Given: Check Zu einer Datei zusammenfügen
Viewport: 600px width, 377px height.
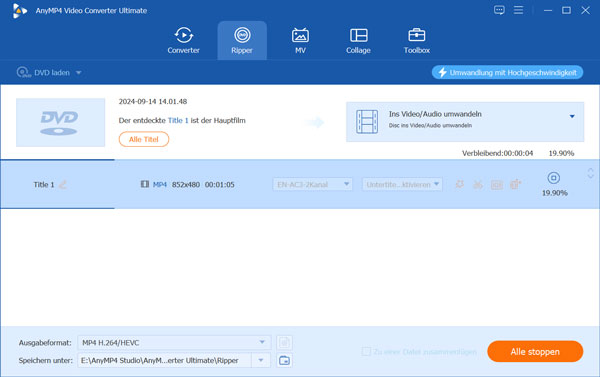Looking at the screenshot, I should click(x=366, y=351).
